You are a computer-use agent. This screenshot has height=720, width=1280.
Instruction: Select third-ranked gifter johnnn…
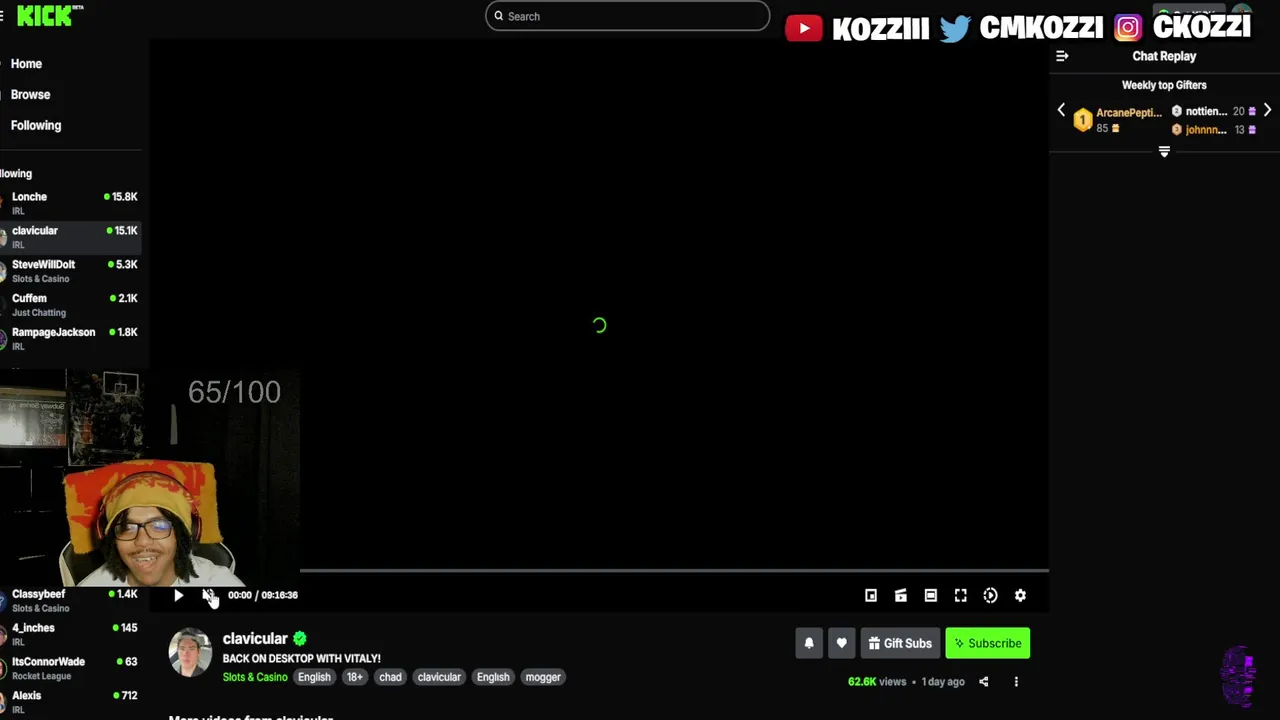[x=1206, y=130]
